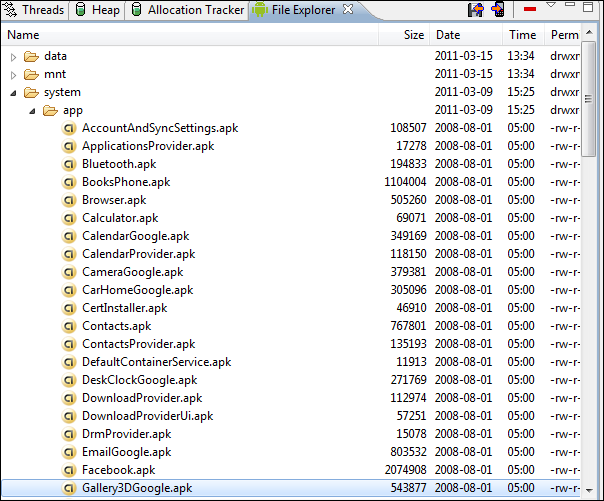The image size is (604, 501).
Task: Select the data folder icon
Action: (31, 57)
